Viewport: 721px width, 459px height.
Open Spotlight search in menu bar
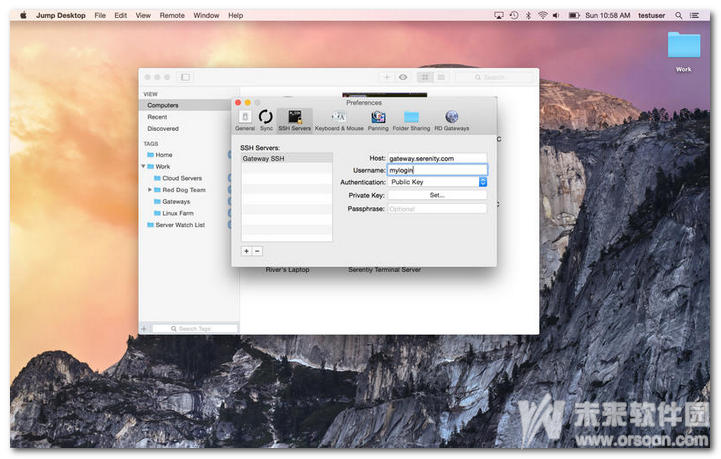(x=679, y=15)
